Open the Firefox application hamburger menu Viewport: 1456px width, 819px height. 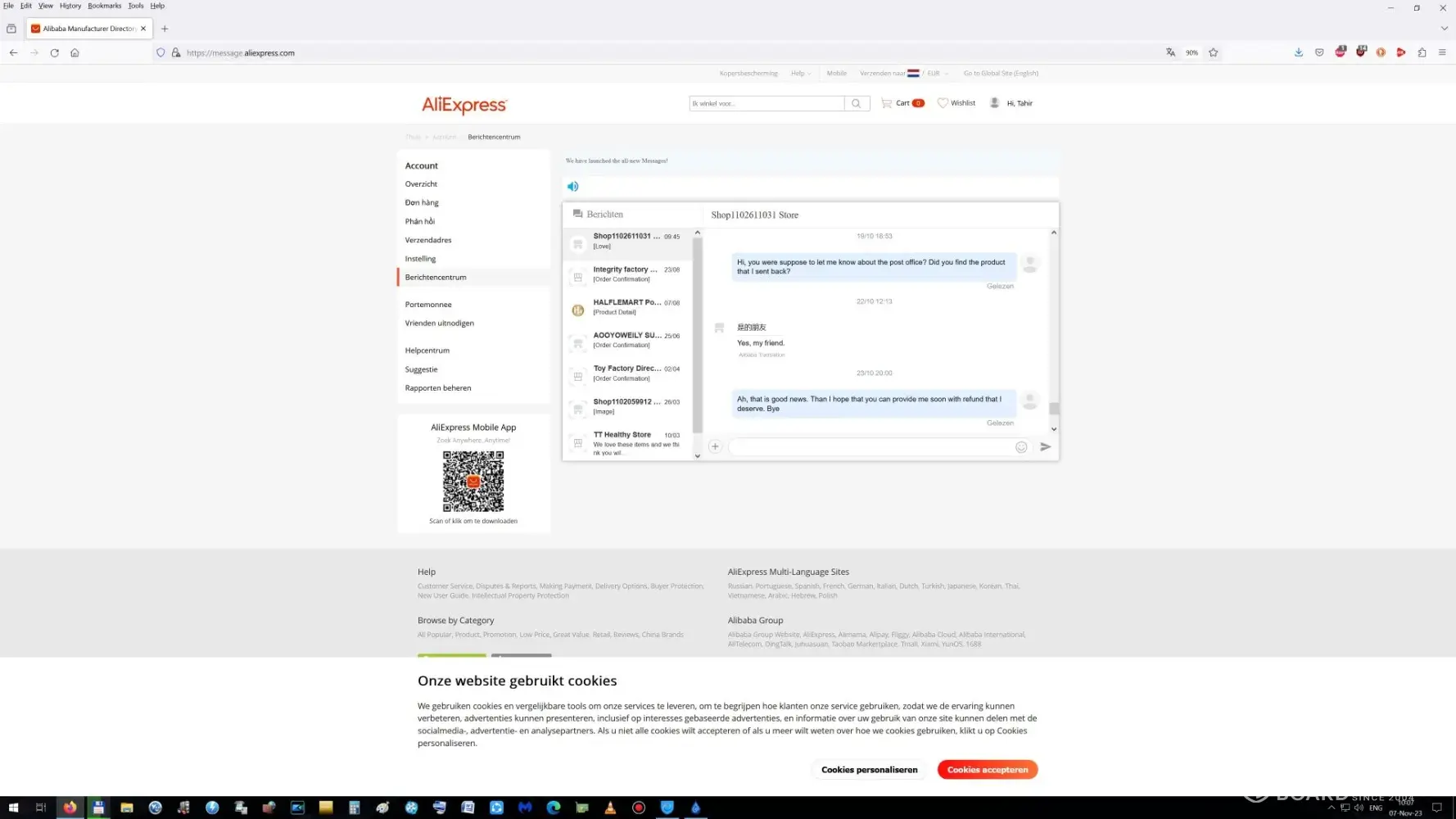1442,52
